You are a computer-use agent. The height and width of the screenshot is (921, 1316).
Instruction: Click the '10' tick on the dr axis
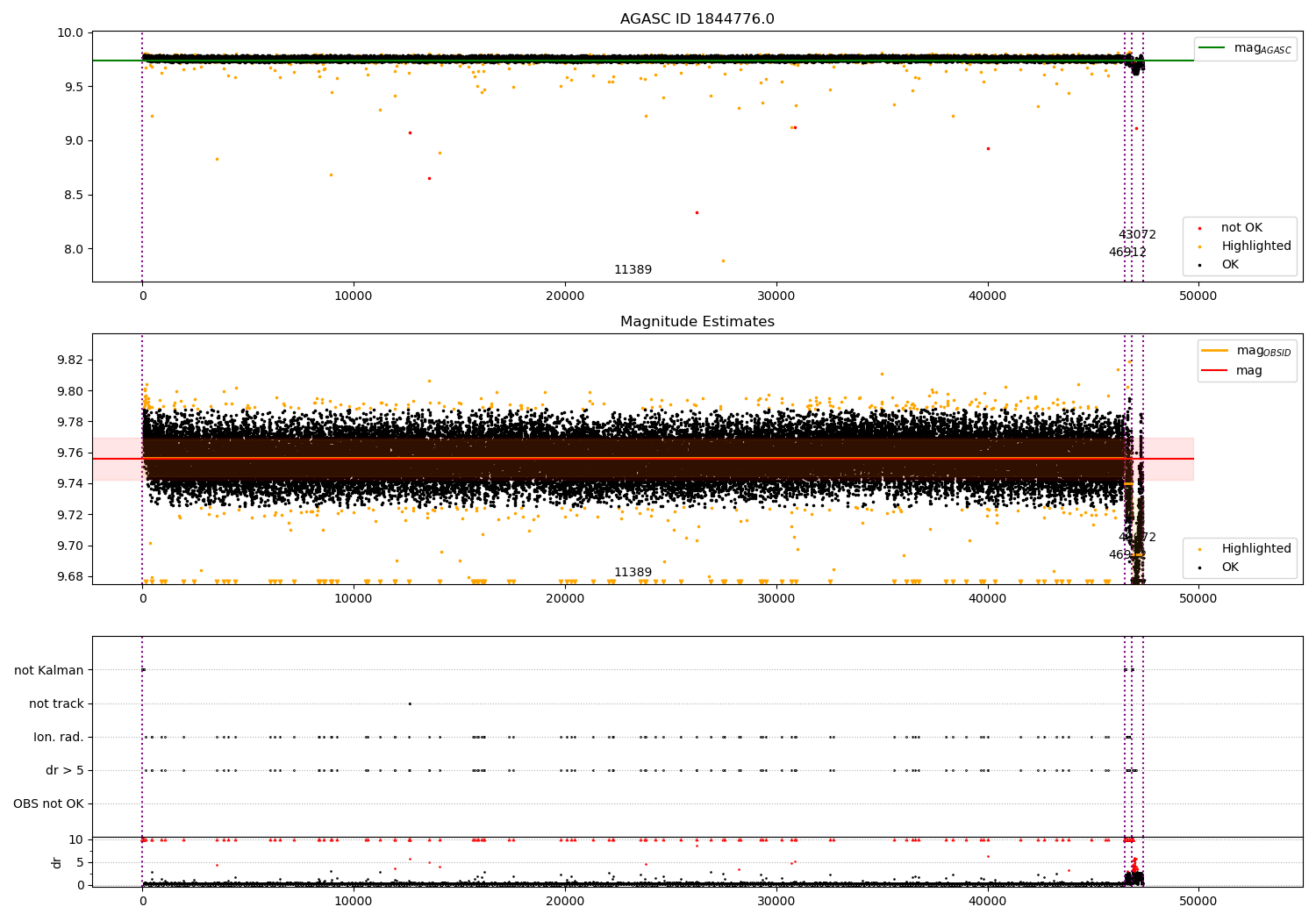76,839
